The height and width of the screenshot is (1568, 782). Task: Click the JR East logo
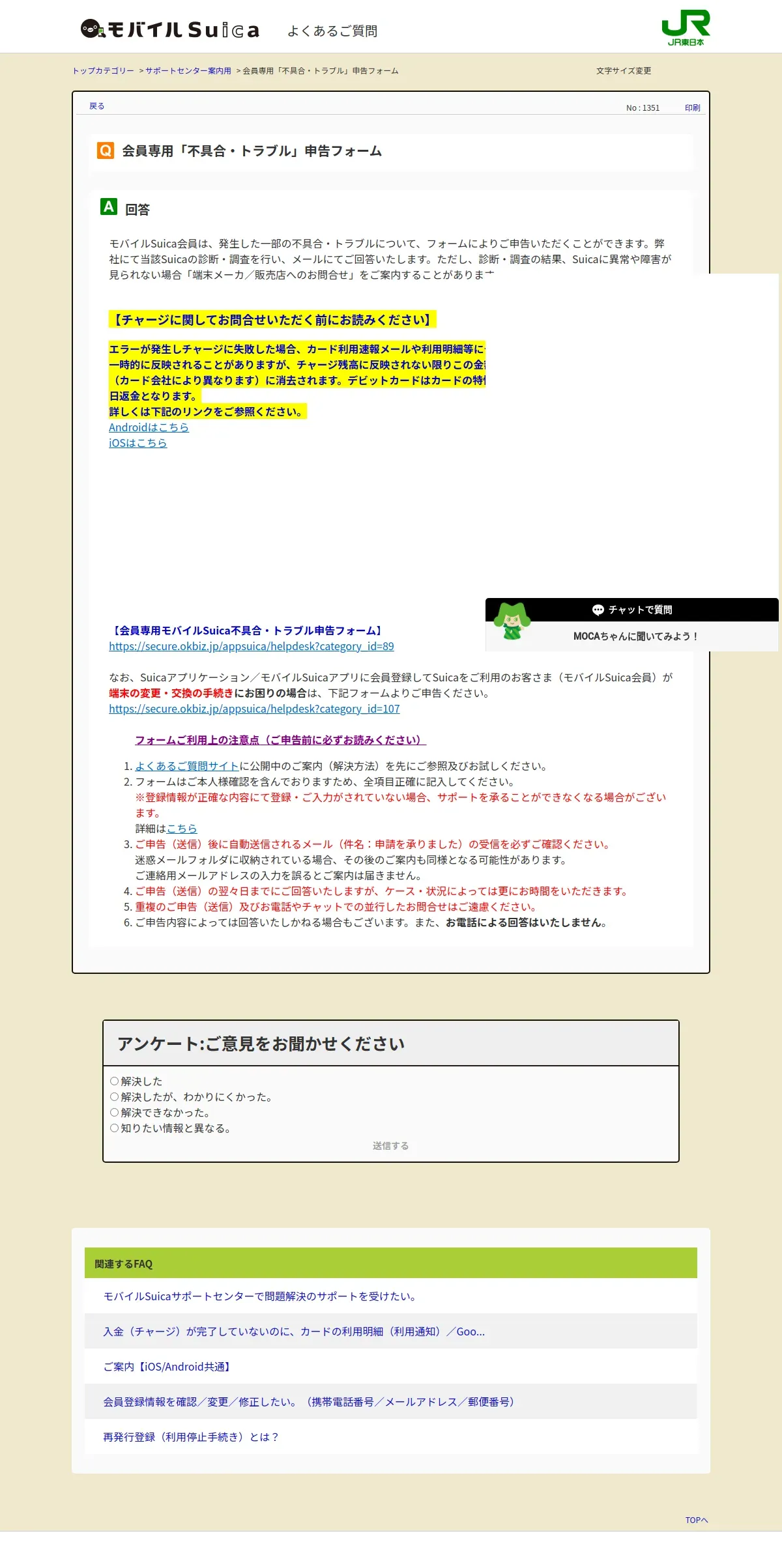[x=686, y=27]
